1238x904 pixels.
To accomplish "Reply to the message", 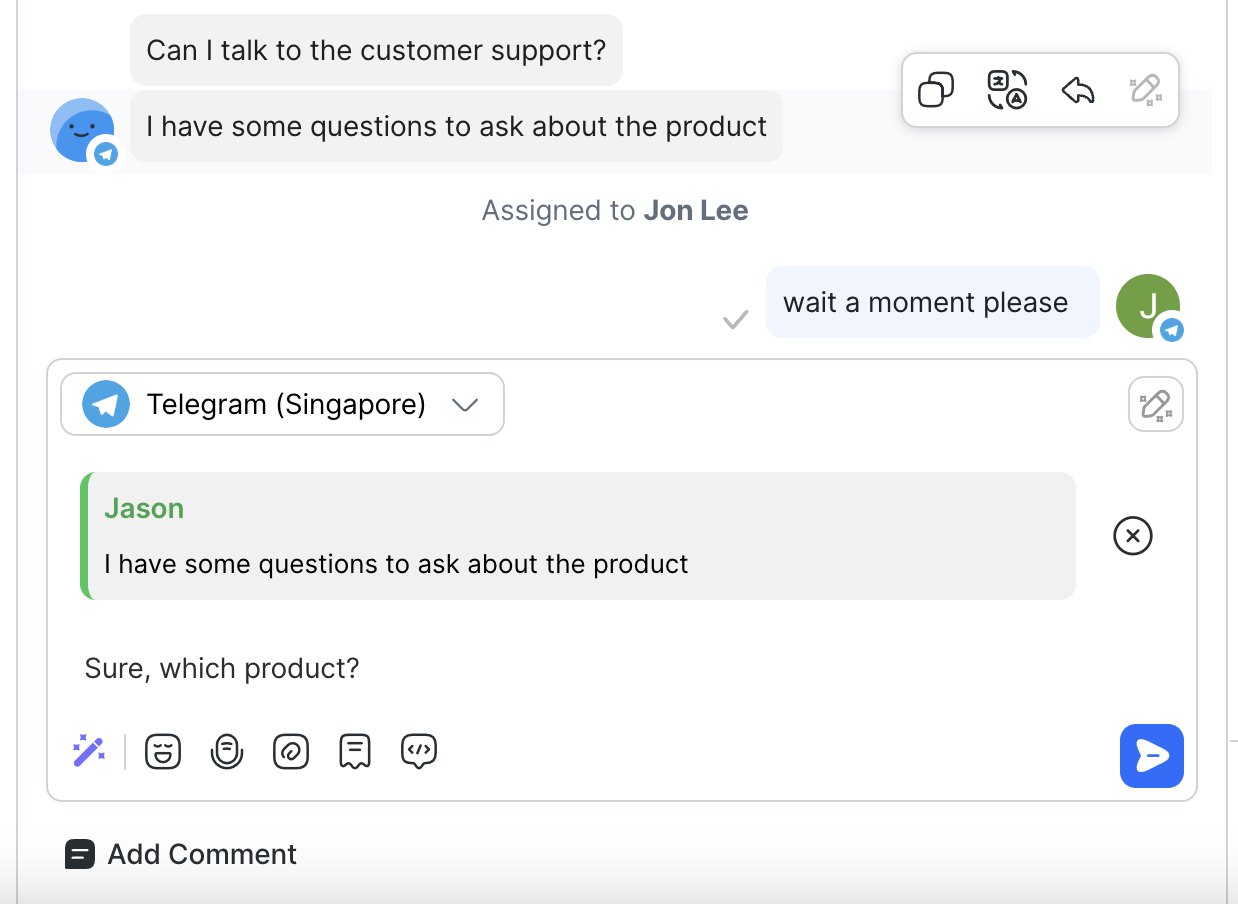I will pyautogui.click(x=1077, y=89).
